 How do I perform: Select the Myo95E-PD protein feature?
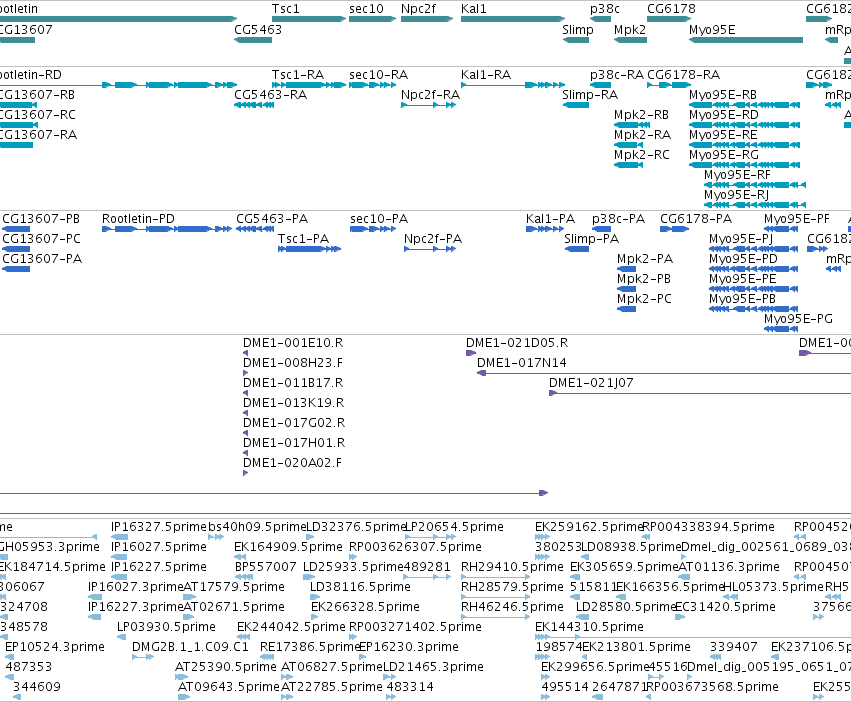click(753, 269)
